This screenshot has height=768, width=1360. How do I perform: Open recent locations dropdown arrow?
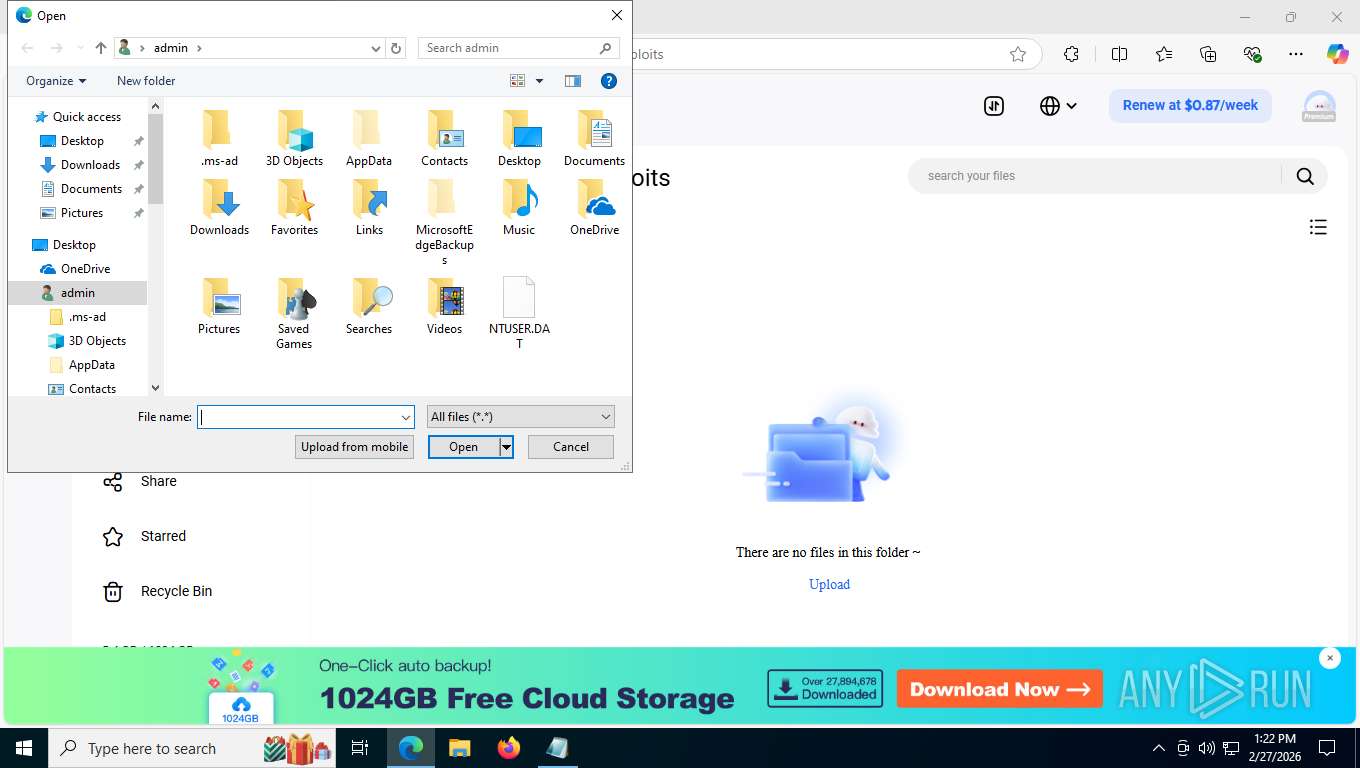80,48
